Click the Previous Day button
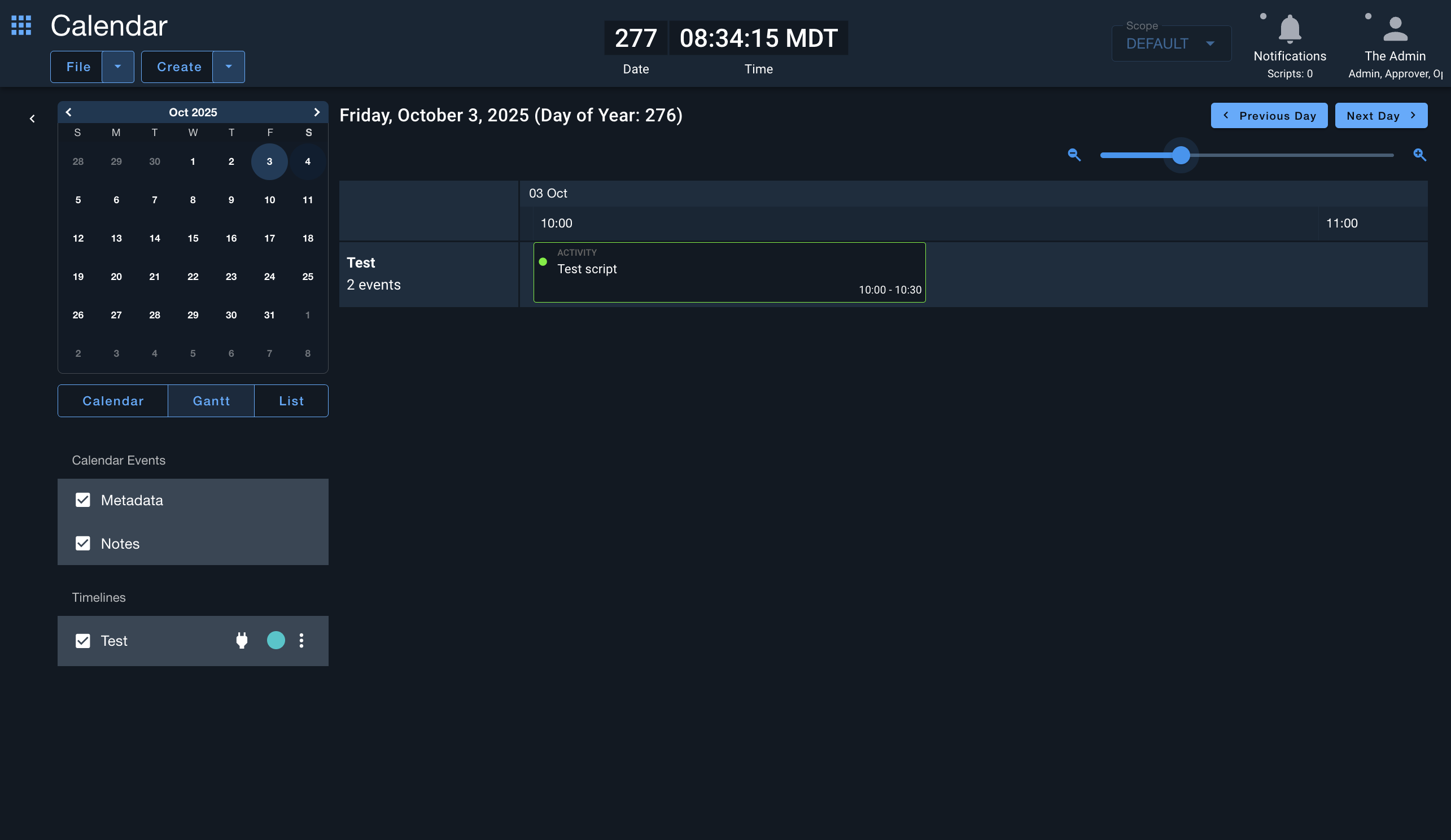1451x840 pixels. pos(1269,116)
